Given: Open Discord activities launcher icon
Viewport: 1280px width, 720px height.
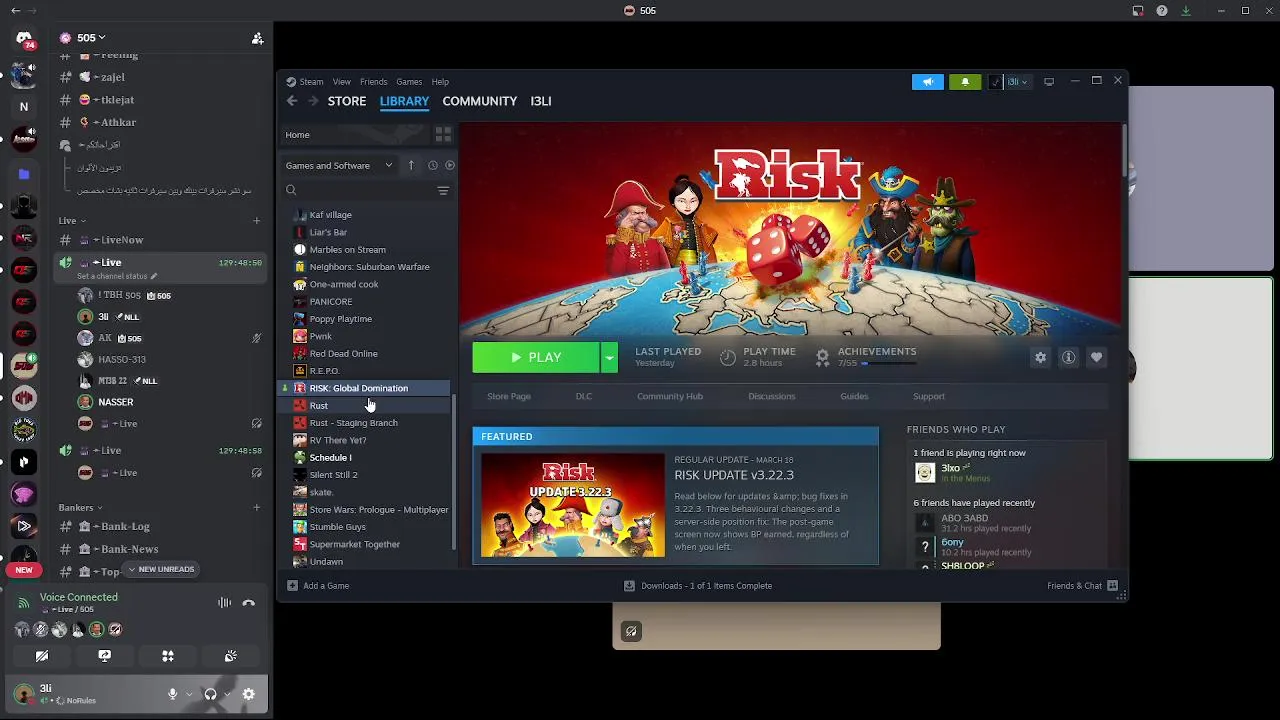Looking at the screenshot, I should click(x=168, y=656).
